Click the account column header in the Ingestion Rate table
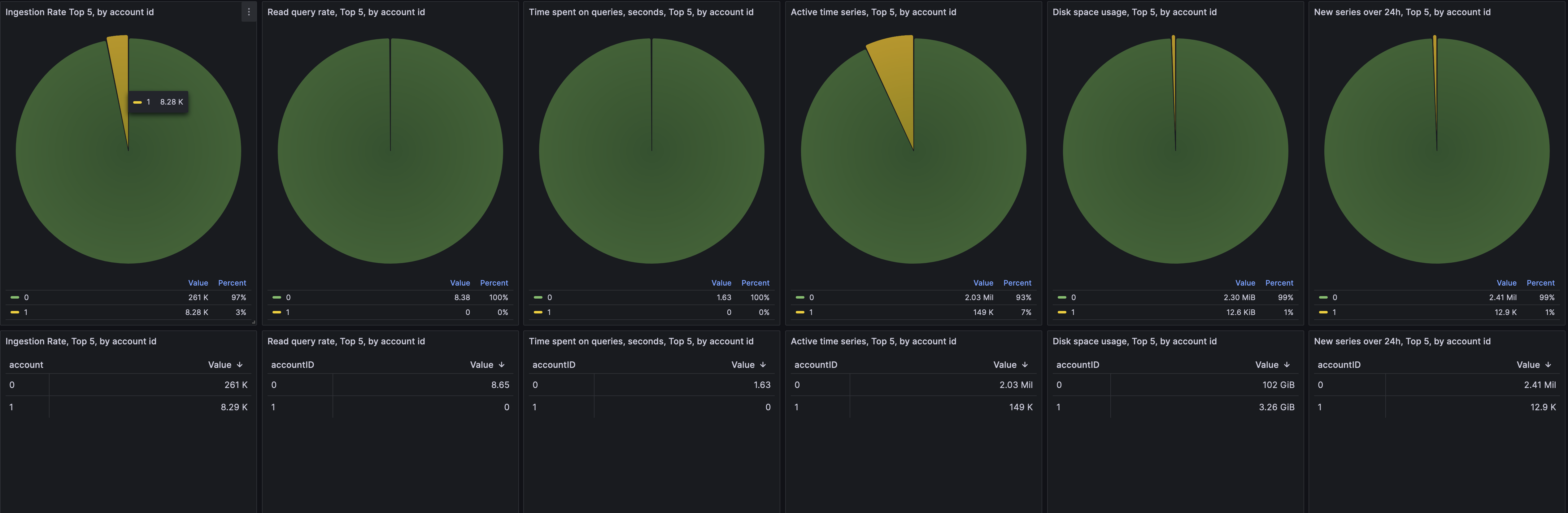Viewport: 1568px width, 513px height. [26, 364]
